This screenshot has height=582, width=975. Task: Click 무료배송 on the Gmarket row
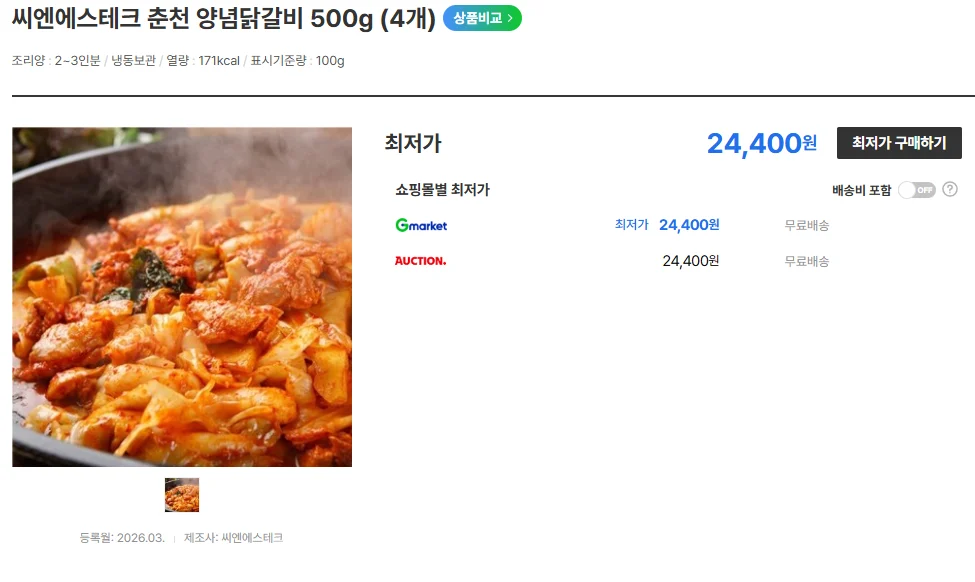(x=806, y=226)
